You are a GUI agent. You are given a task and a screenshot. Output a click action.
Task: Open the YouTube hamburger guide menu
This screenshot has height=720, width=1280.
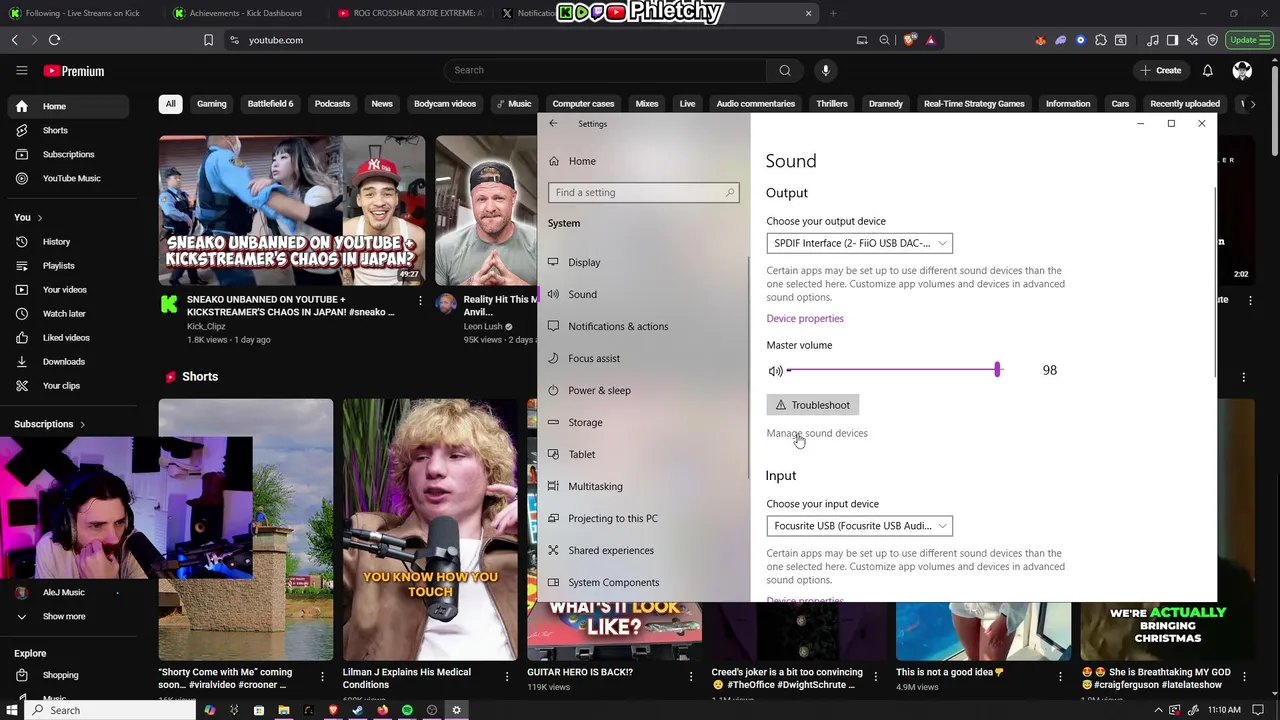(x=21, y=71)
